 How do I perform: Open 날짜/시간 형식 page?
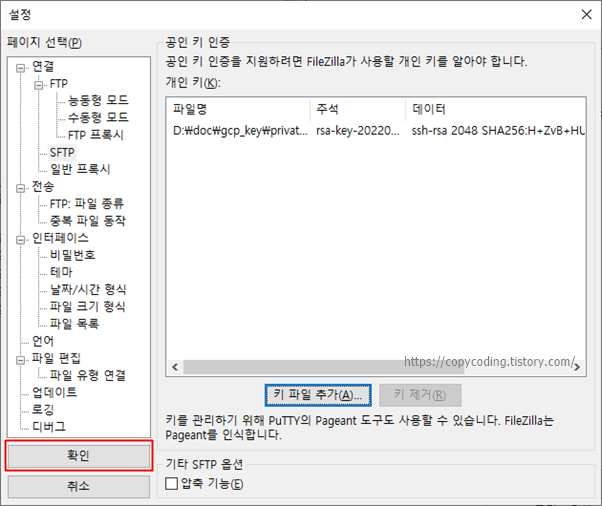[x=88, y=289]
